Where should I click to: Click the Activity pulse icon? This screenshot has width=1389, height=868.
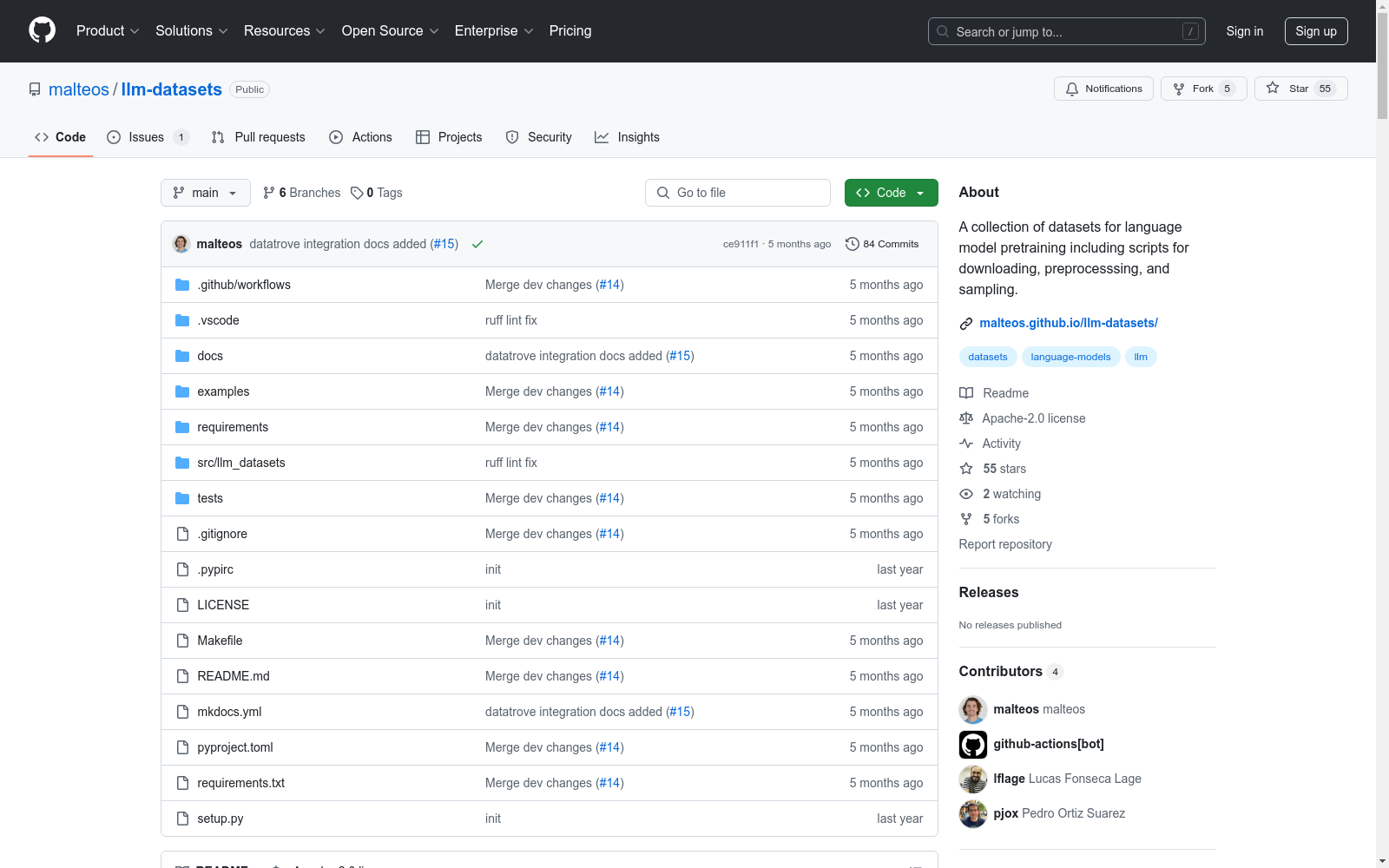click(x=966, y=444)
